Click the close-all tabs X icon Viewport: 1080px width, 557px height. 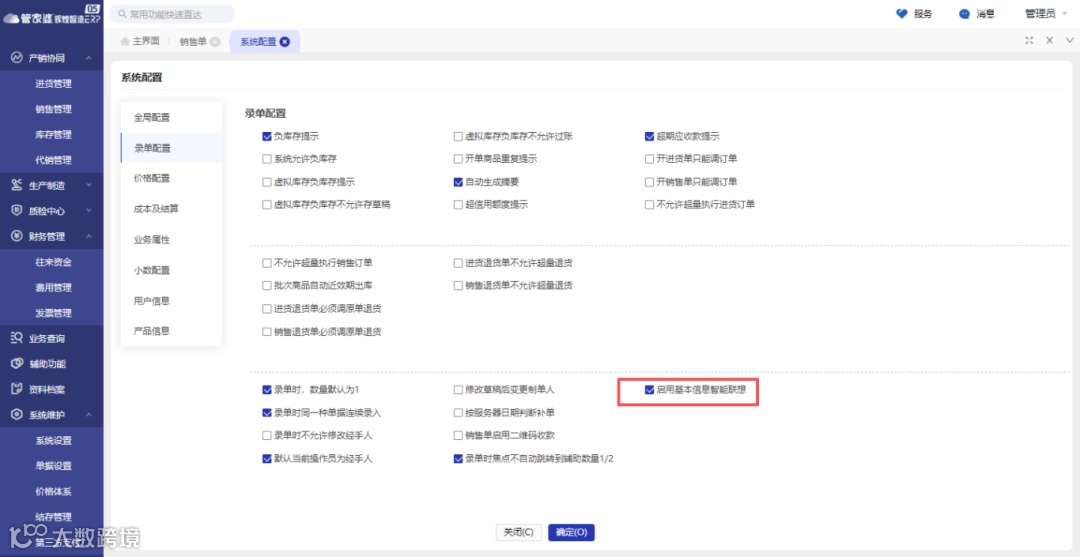coord(1050,41)
